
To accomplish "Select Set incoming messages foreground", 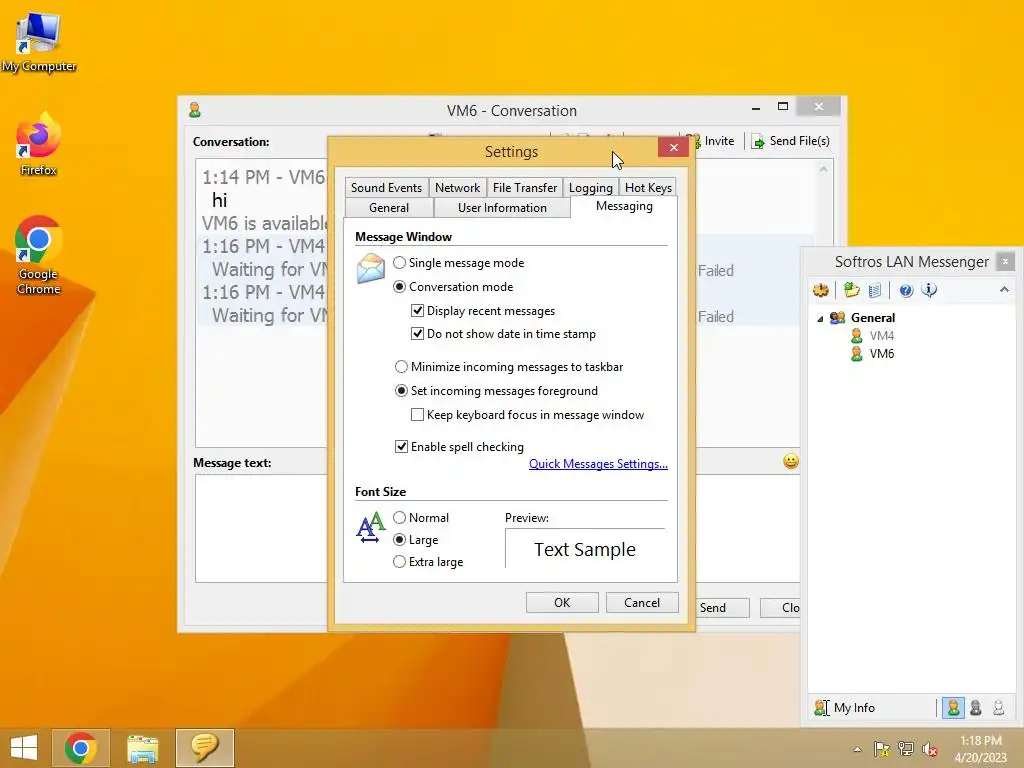I will pos(496,391).
